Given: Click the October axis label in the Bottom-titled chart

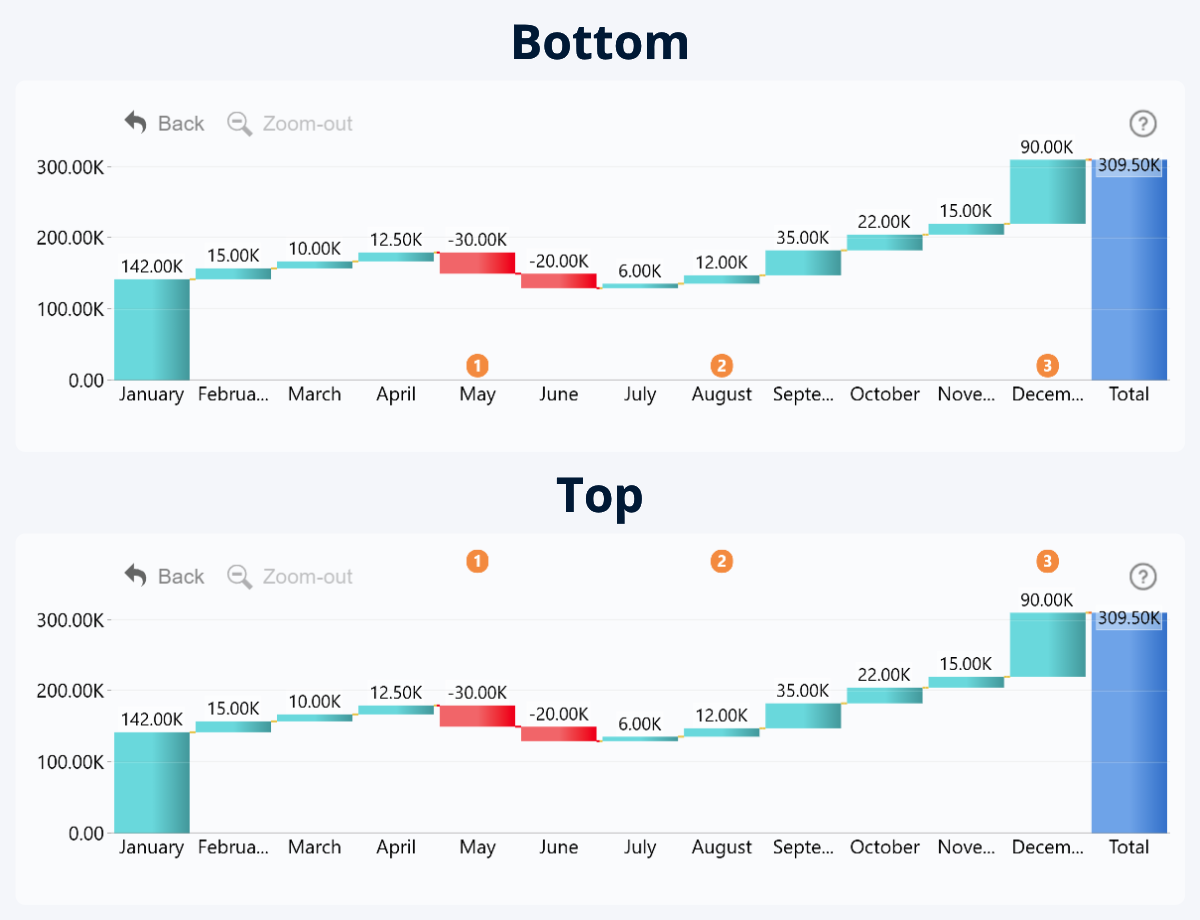Looking at the screenshot, I should click(884, 394).
